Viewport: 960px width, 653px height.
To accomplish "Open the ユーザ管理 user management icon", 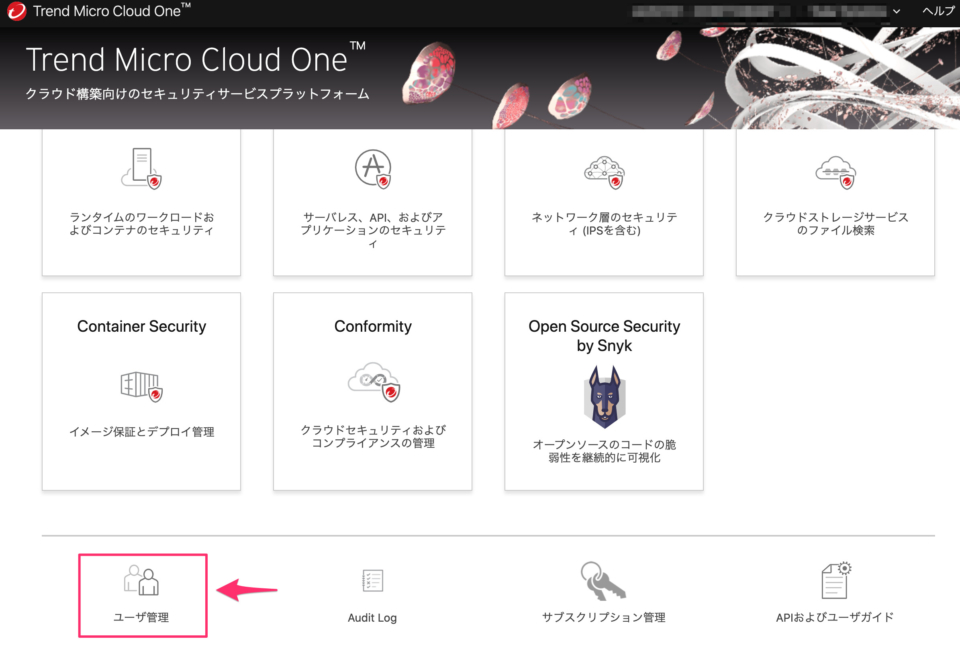I will [x=141, y=580].
